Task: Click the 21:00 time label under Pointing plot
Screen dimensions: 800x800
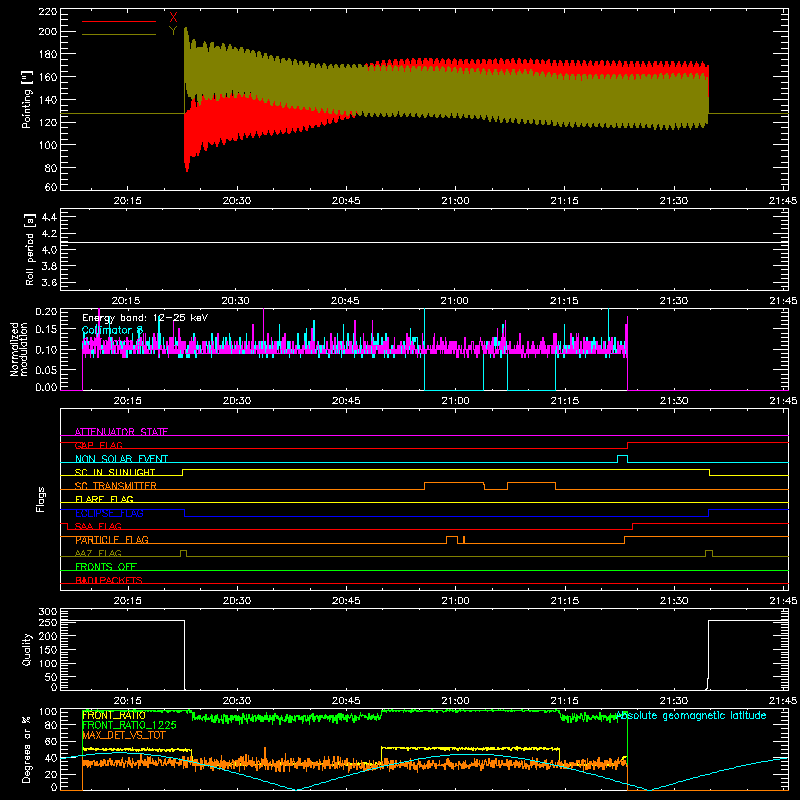Action: (455, 201)
